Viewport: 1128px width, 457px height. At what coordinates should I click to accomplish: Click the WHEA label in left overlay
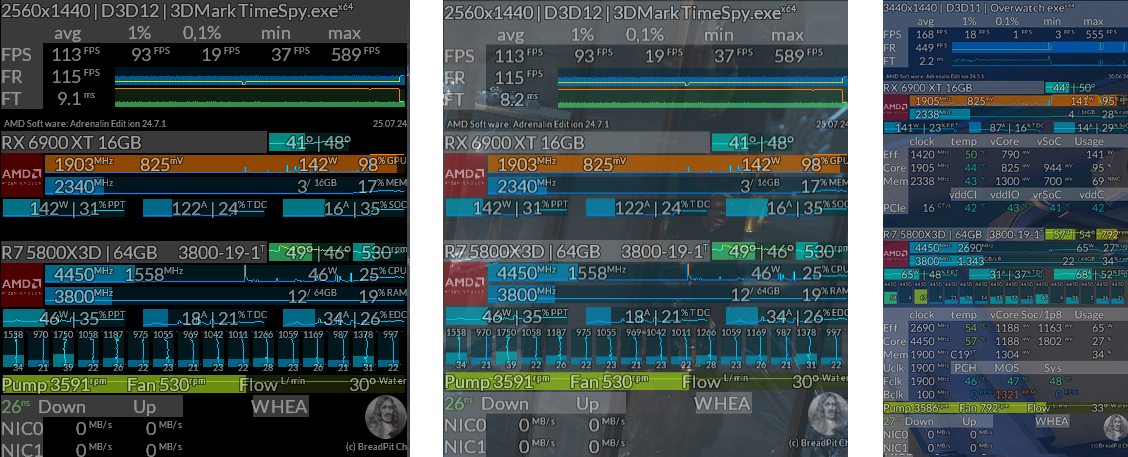(280, 406)
